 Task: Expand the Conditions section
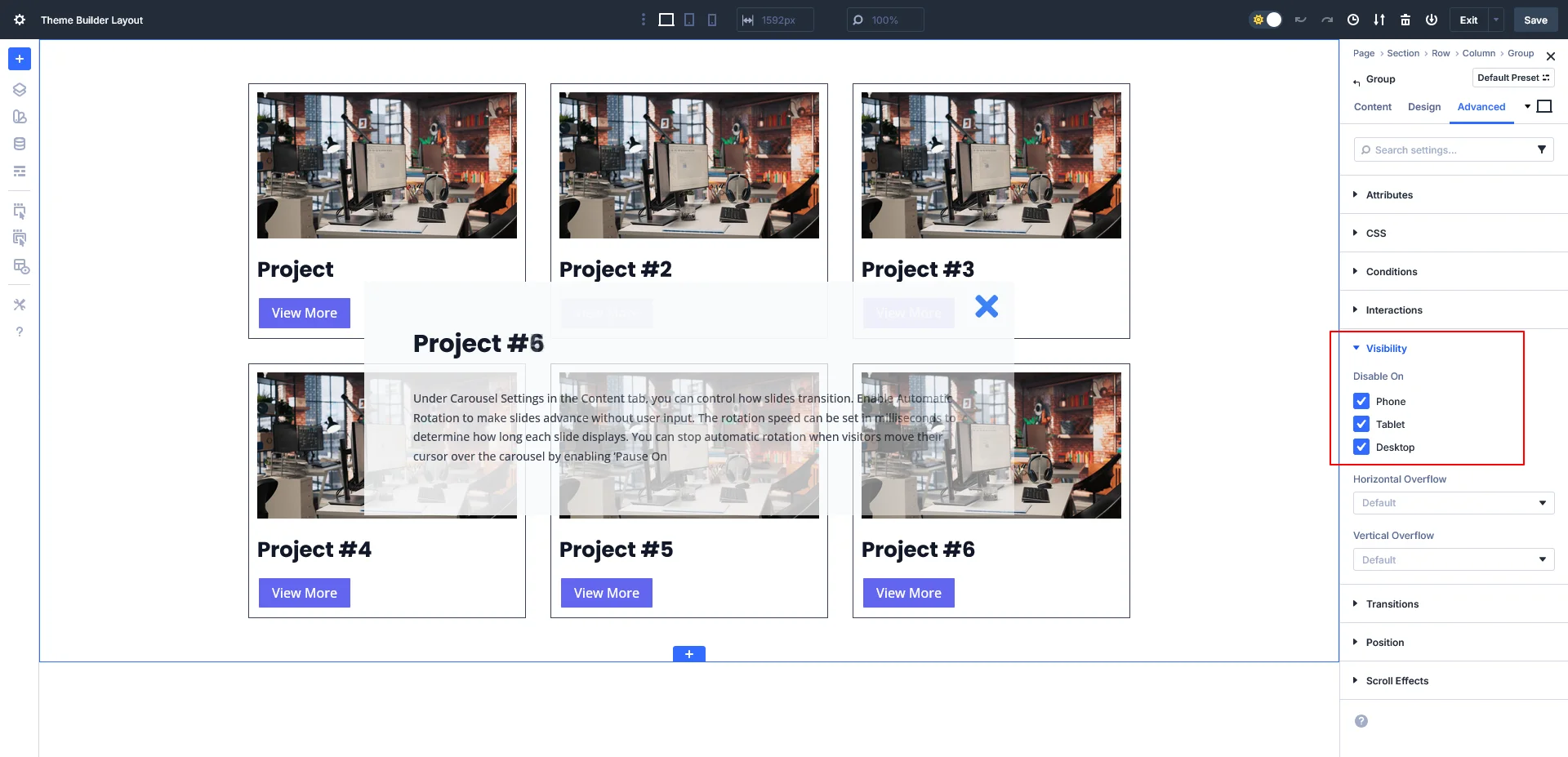1392,272
